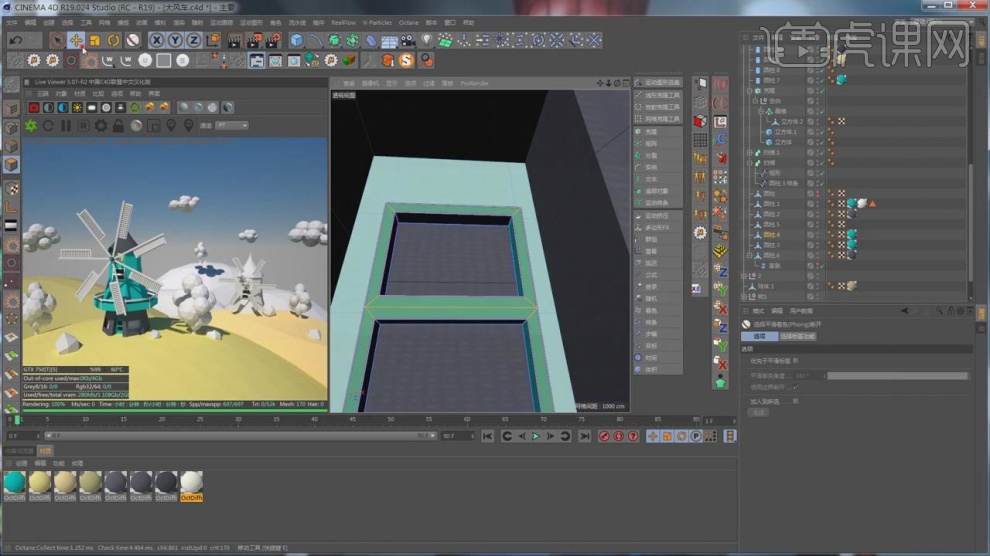Select the 立方体.2 object in the tree
990x556 pixels.
pos(790,121)
